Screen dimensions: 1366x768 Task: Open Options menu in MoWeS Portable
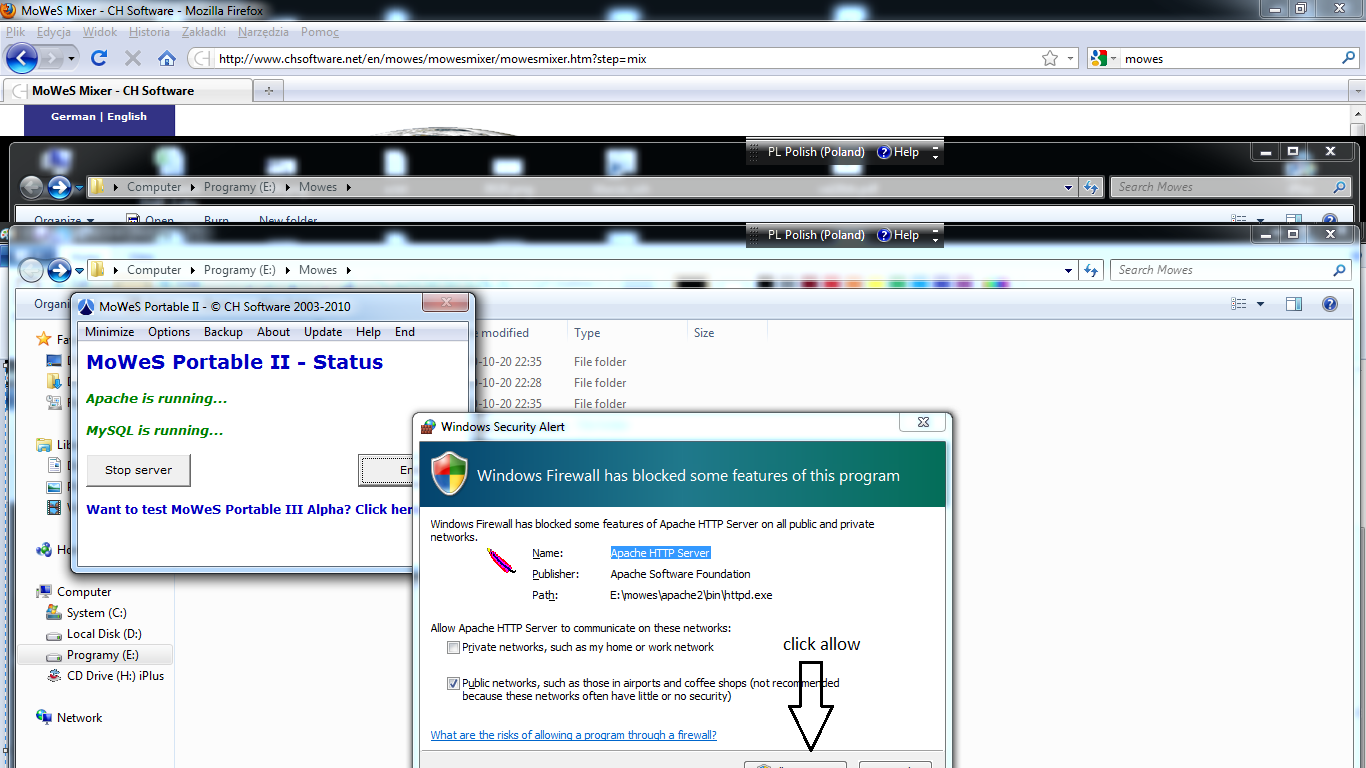(x=169, y=332)
